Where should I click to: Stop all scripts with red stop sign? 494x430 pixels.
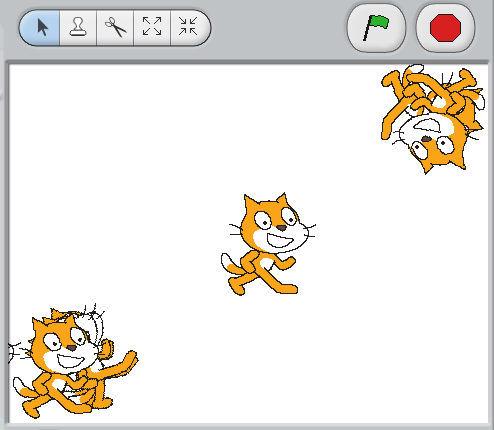(445, 28)
